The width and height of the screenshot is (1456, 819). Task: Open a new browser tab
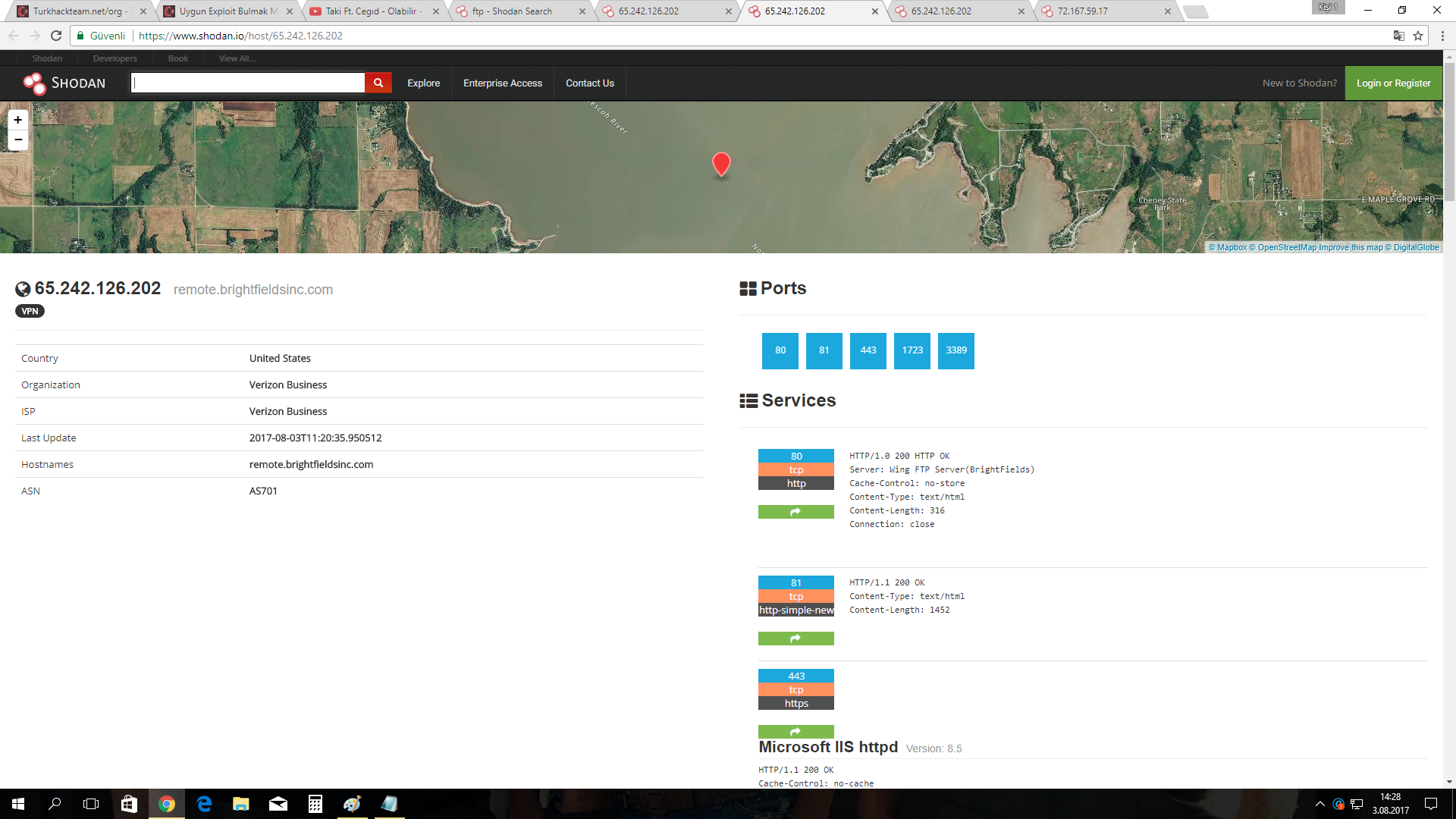click(1196, 11)
